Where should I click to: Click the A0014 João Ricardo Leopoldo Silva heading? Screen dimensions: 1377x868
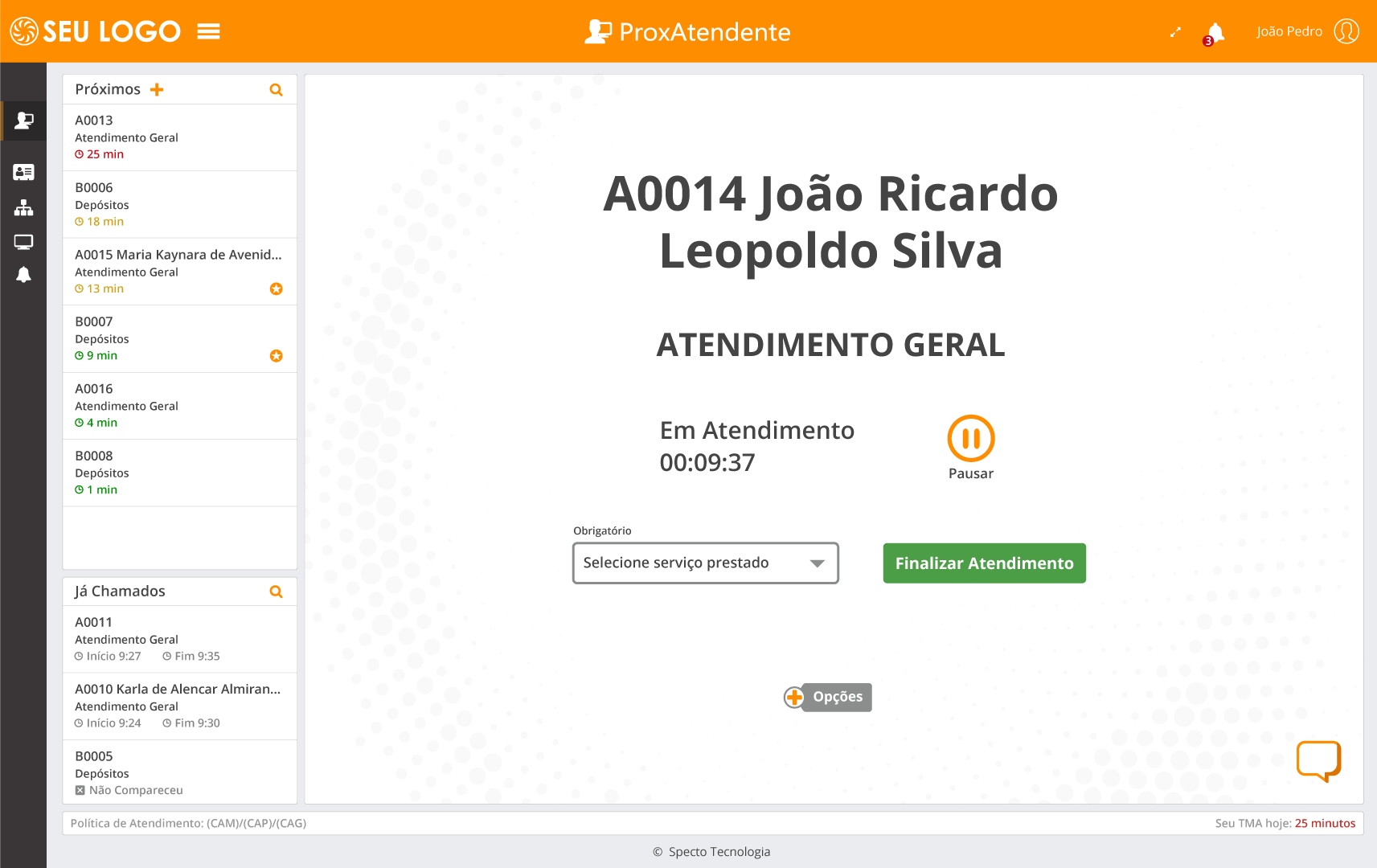831,222
